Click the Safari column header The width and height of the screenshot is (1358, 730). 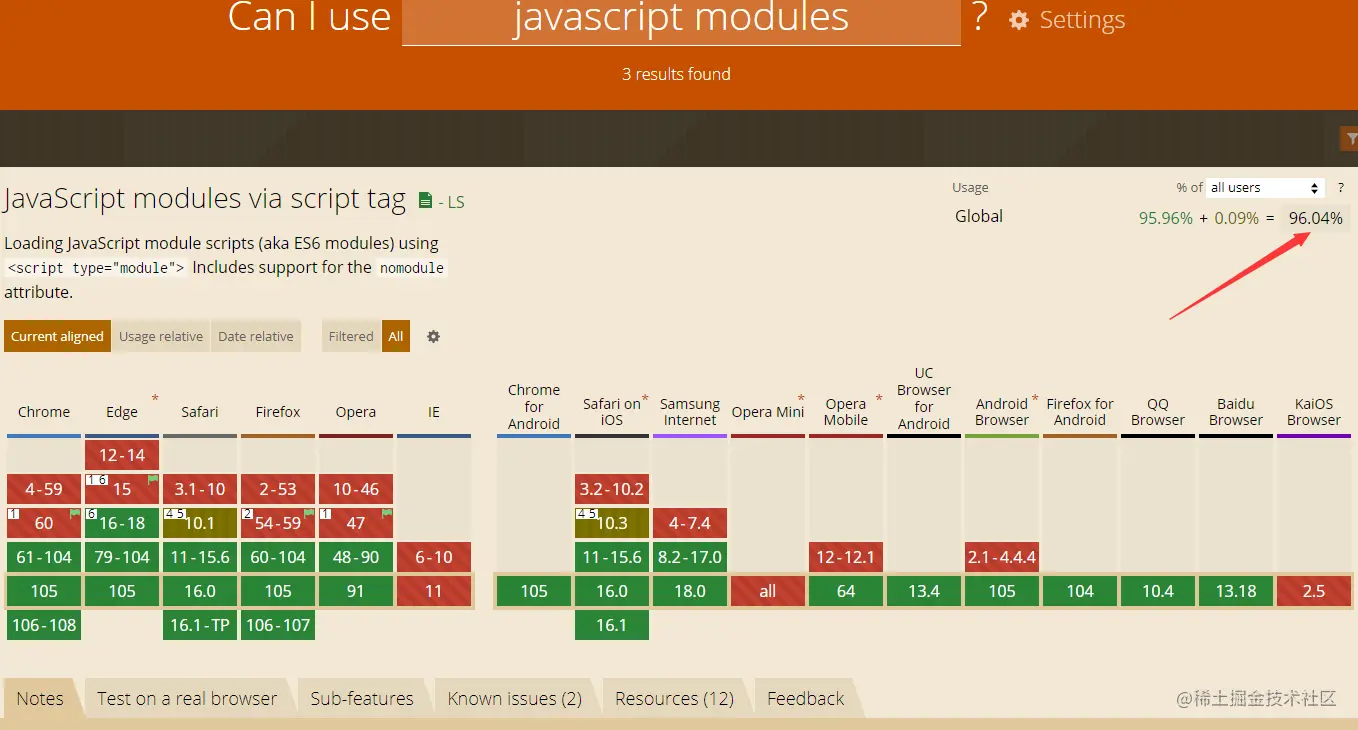click(200, 412)
